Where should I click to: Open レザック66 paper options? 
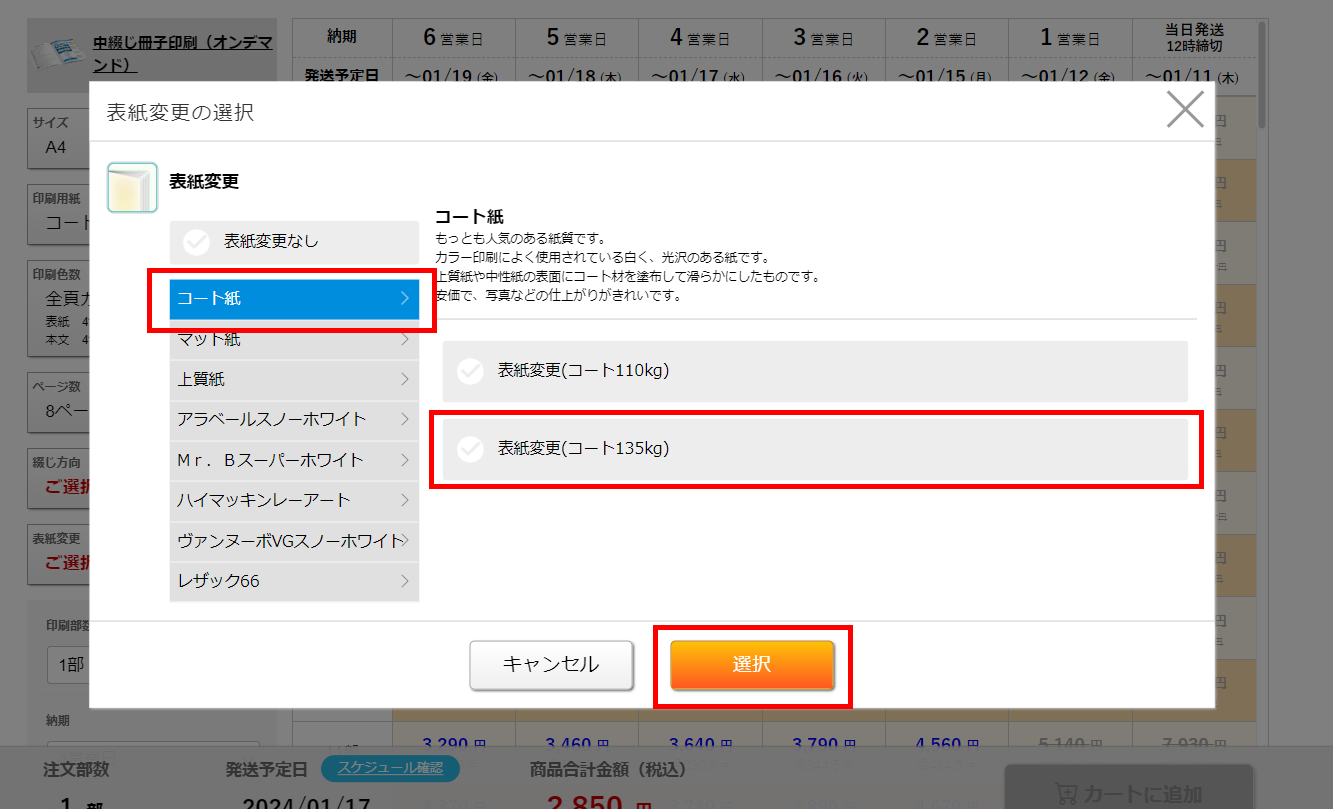click(294, 581)
